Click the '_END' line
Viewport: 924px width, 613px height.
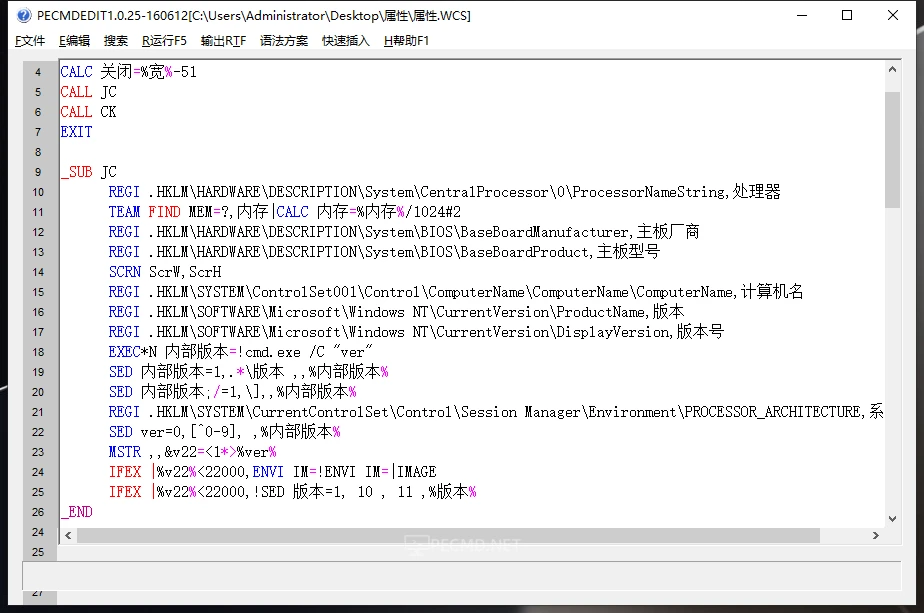coord(77,512)
